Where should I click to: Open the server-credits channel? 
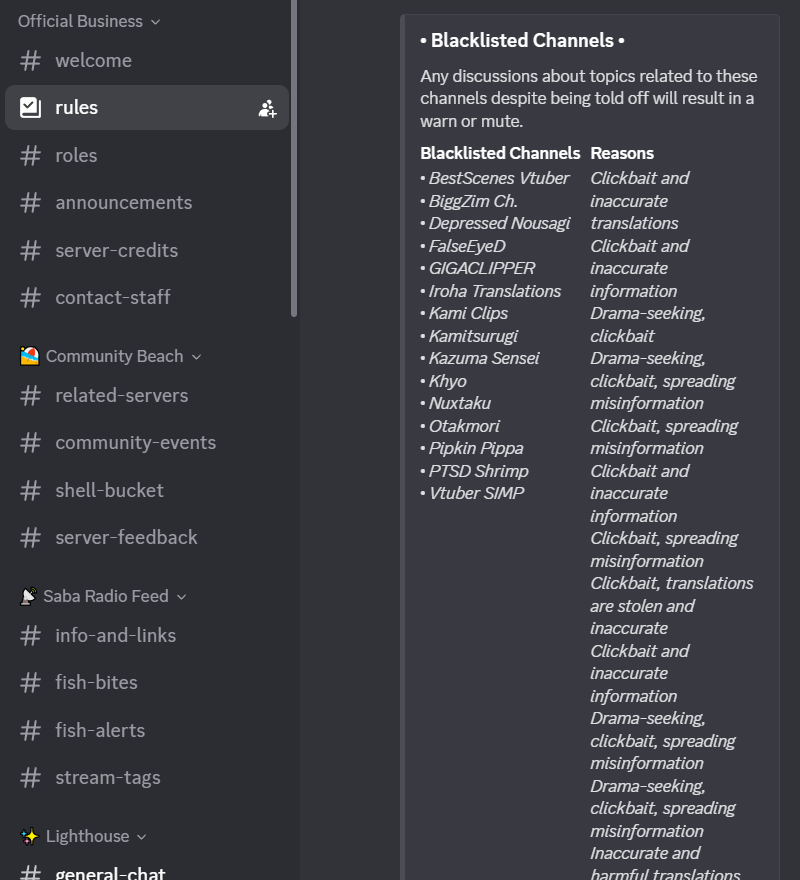click(x=116, y=250)
